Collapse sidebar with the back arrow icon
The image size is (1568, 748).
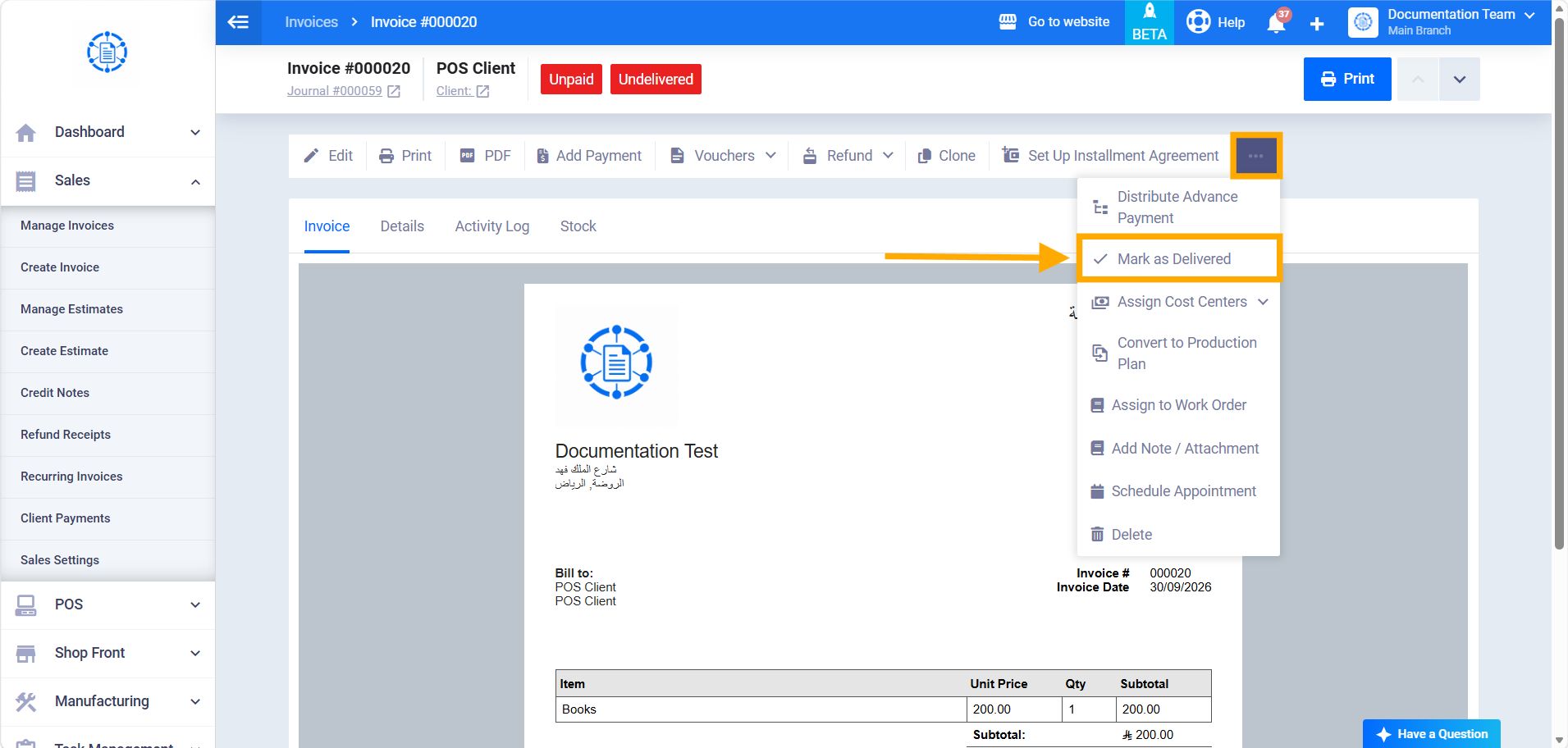(x=238, y=22)
